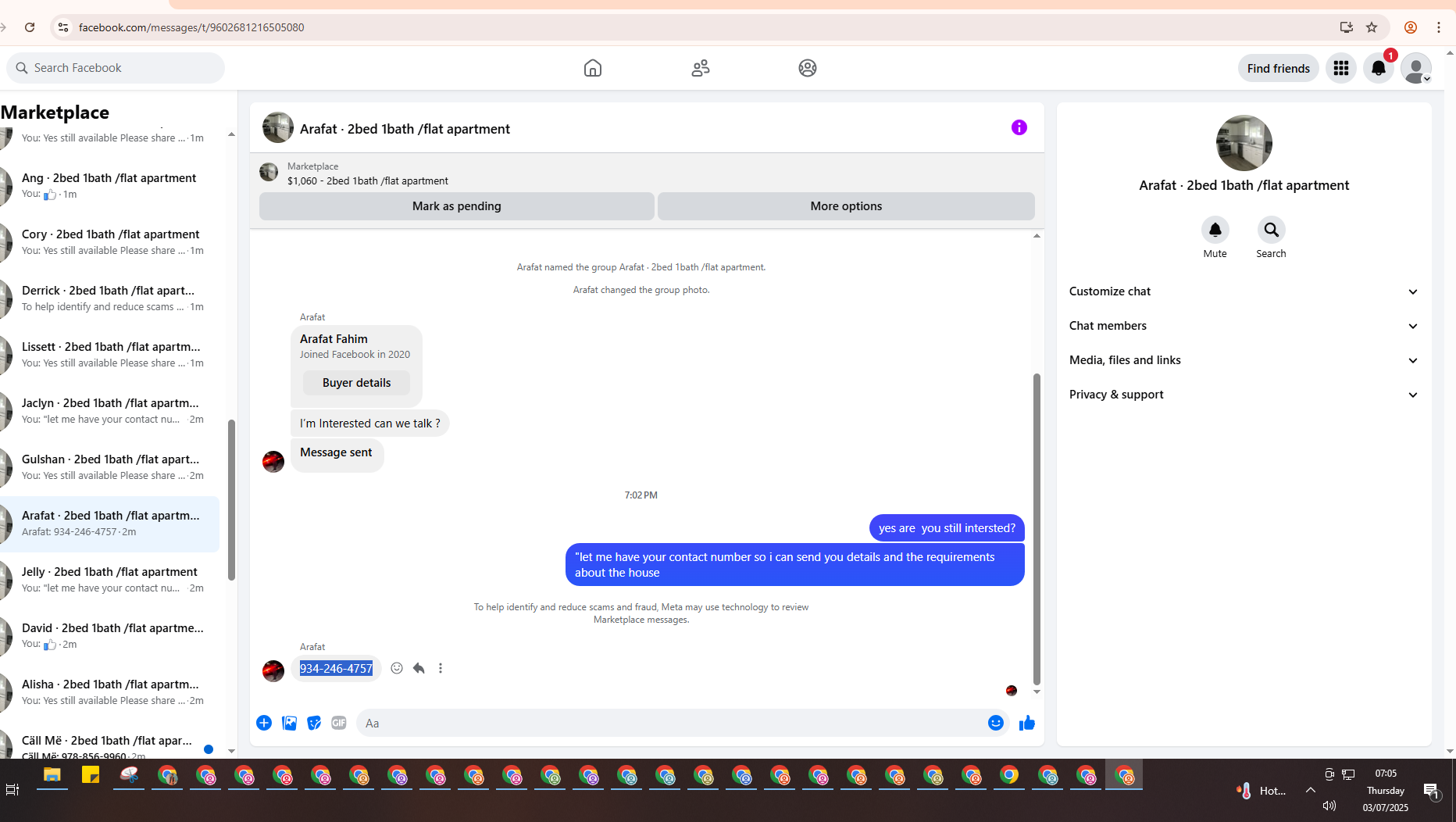Open the Facebook menu grid icon

[1341, 68]
